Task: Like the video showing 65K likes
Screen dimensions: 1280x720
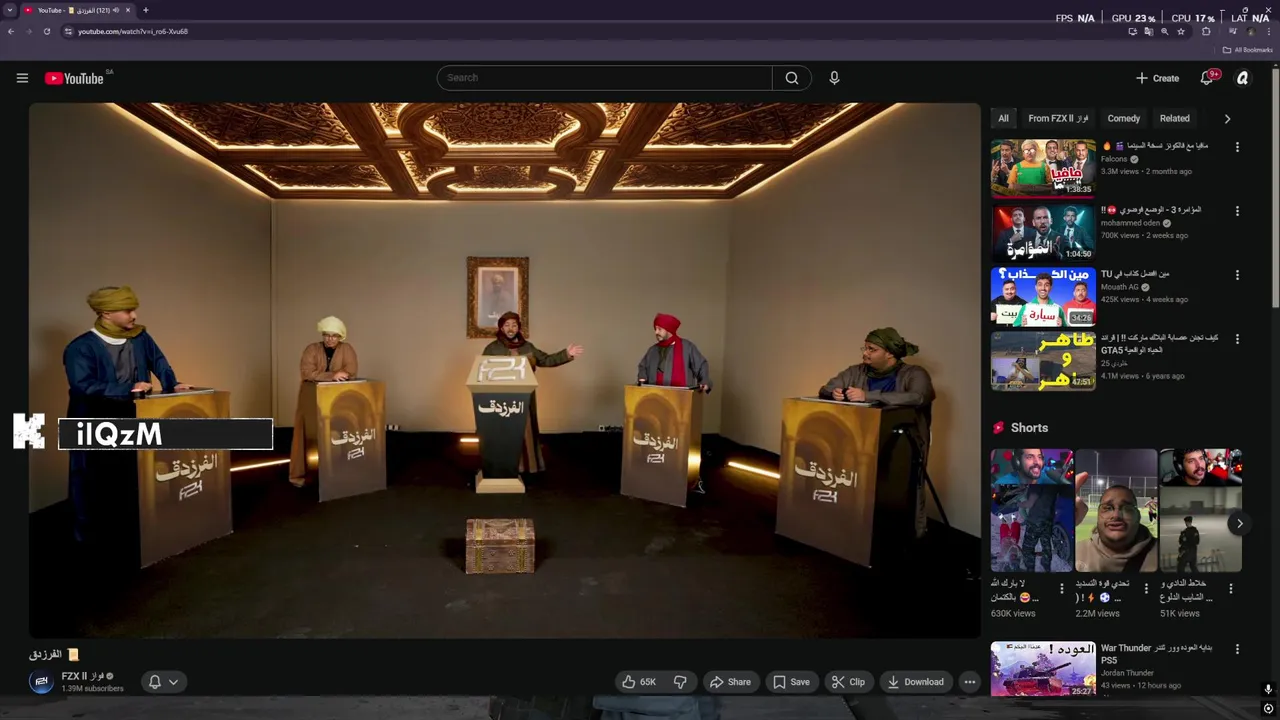Action: point(638,682)
